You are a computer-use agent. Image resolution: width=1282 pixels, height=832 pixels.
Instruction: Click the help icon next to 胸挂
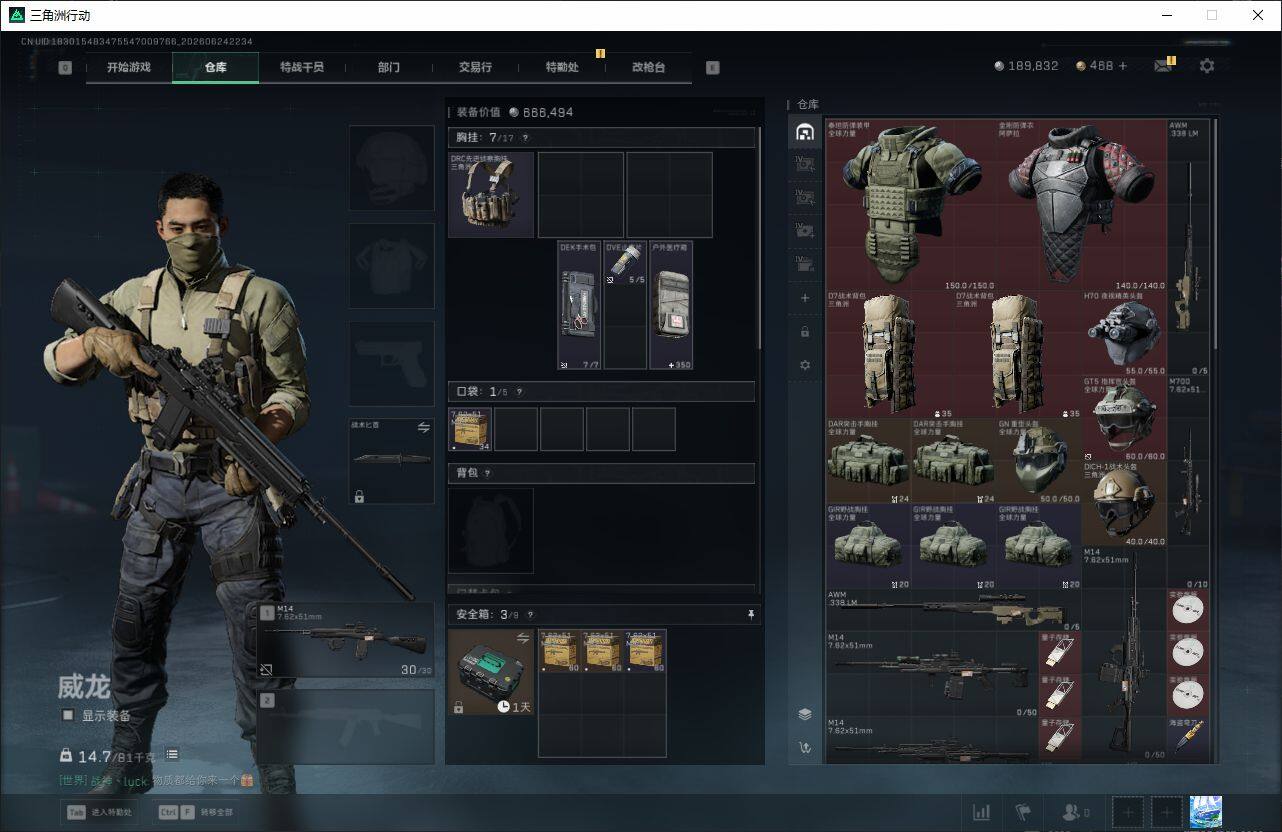525,138
